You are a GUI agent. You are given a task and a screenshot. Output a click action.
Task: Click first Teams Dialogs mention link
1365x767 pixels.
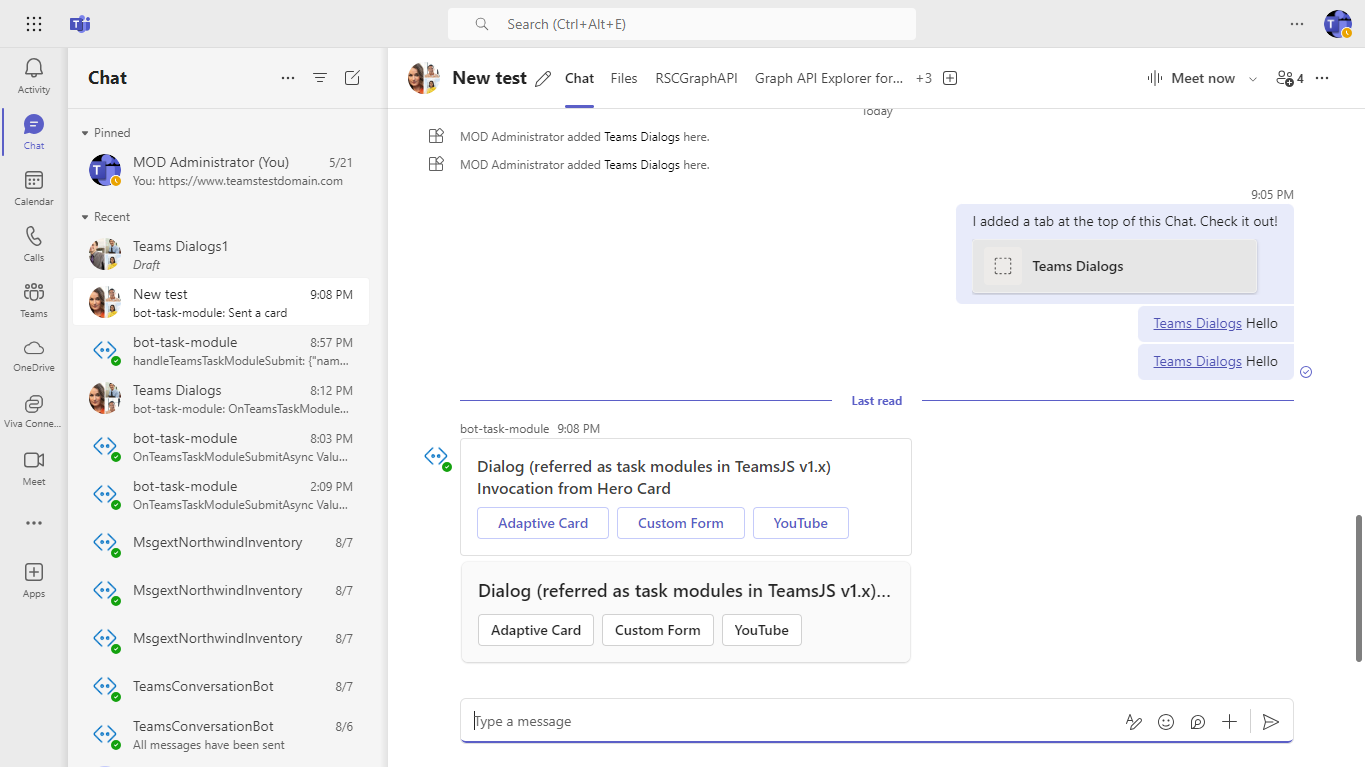[1197, 323]
